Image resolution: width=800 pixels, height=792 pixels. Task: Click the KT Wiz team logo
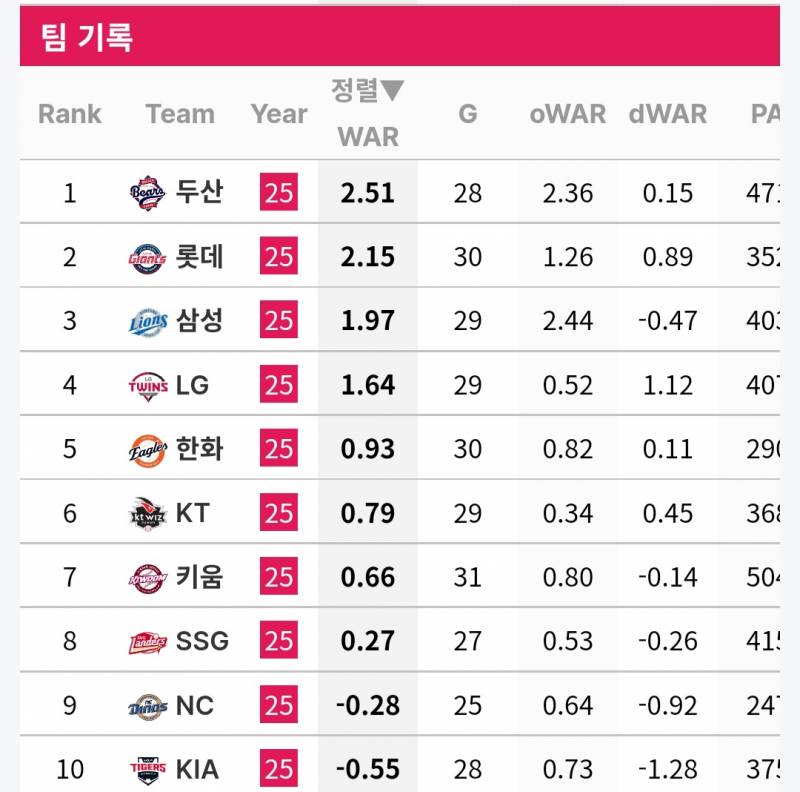148,513
